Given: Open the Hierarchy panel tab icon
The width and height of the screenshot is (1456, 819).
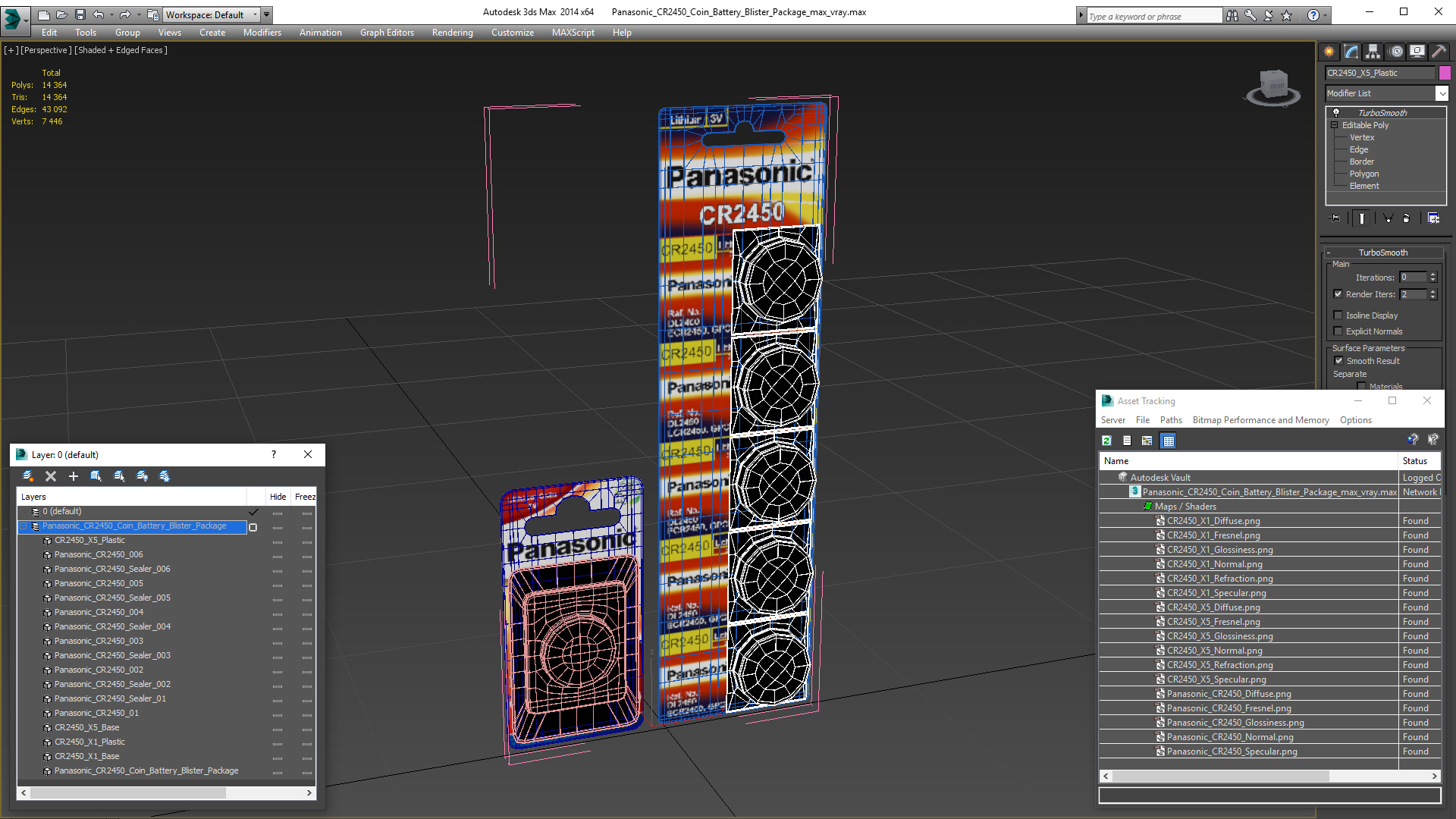Looking at the screenshot, I should pyautogui.click(x=1373, y=52).
